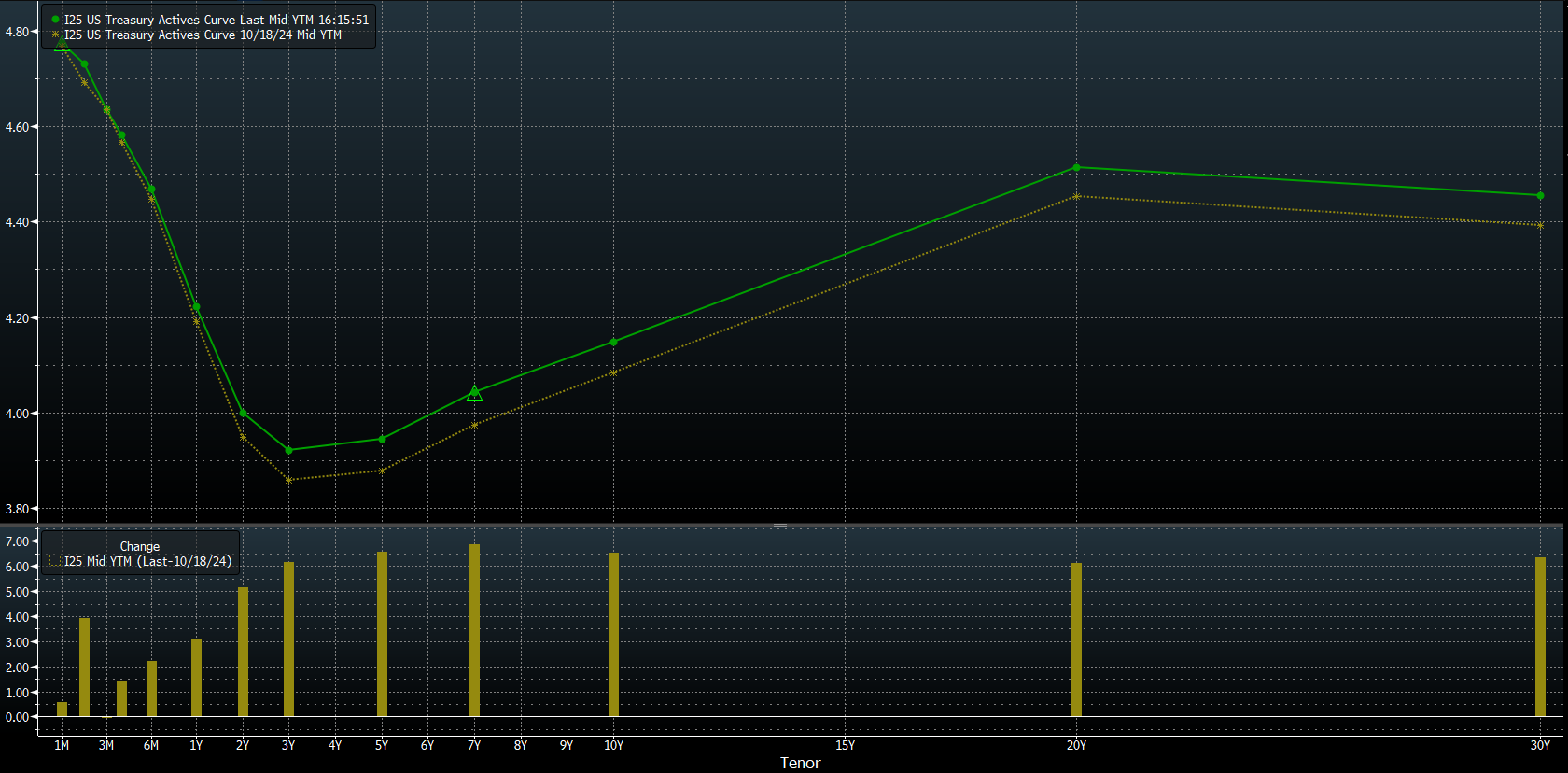Select the green 20Y data point
This screenshot has height=773, width=1568.
click(1076, 168)
